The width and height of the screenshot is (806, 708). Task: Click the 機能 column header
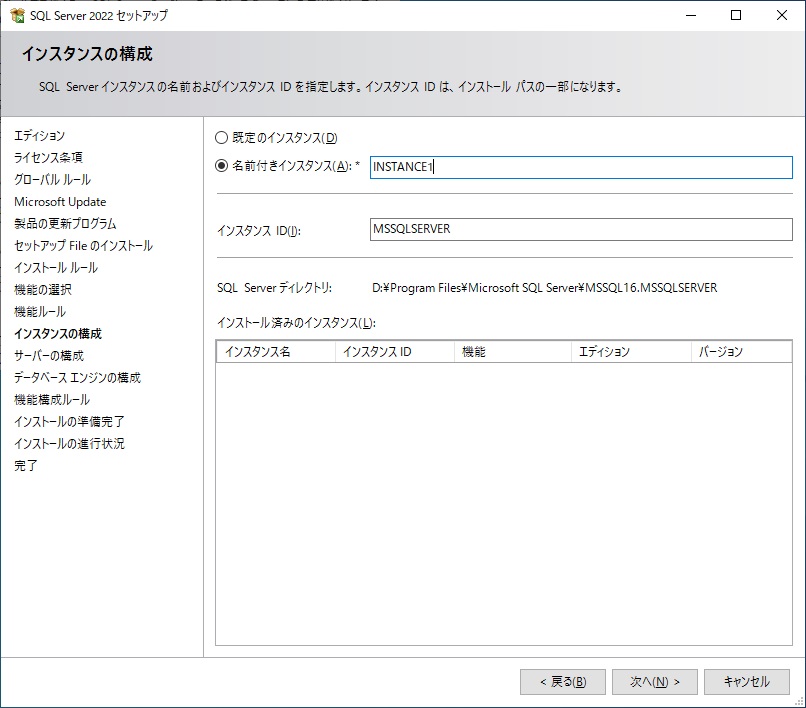pos(512,352)
